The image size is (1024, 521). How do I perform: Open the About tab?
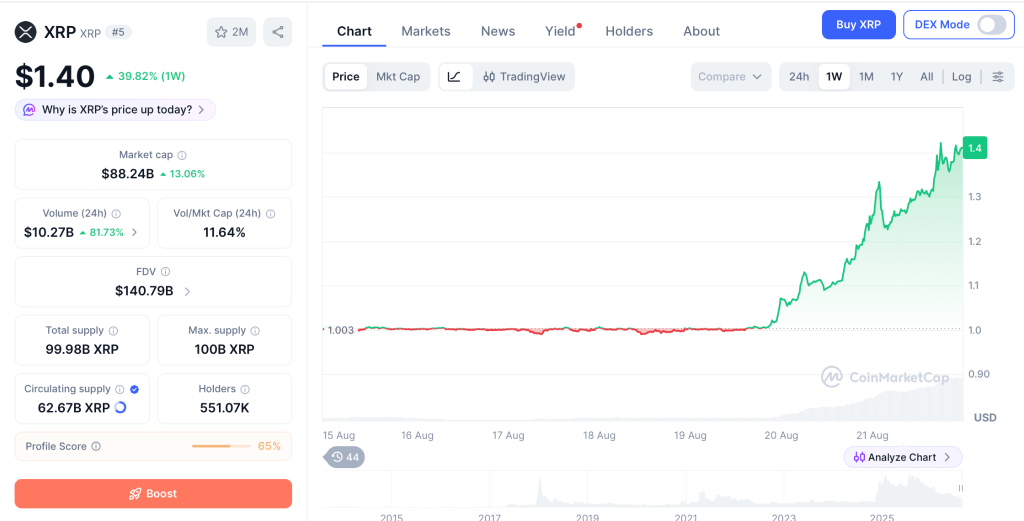[701, 31]
